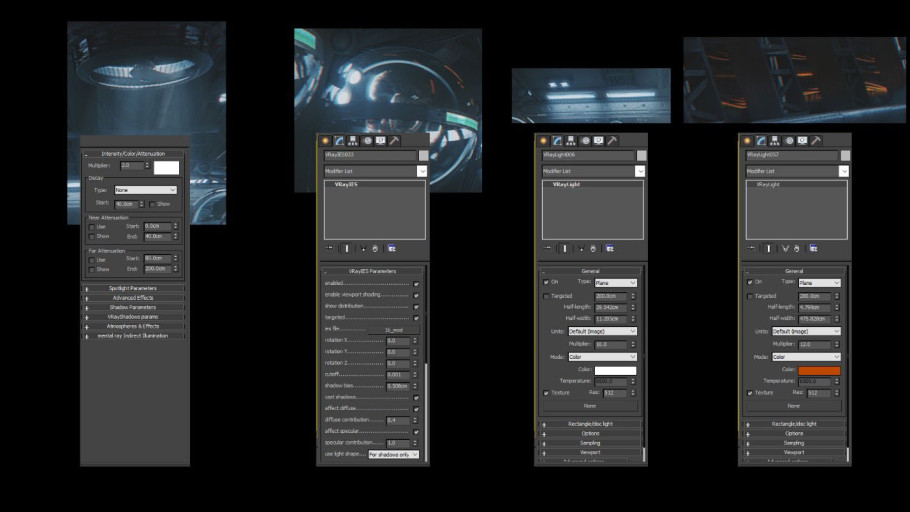The width and height of the screenshot is (910, 512).
Task: Expand Options rollout in VRayLight057 panel
Action: point(794,433)
